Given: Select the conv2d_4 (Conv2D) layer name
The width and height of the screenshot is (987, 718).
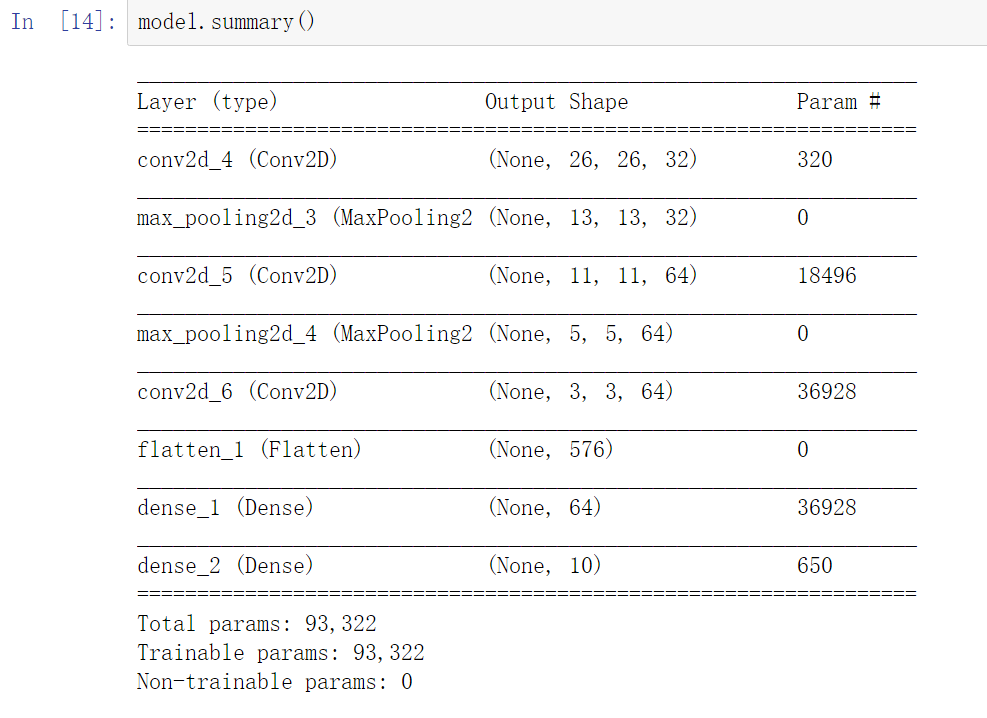Looking at the screenshot, I should (x=237, y=160).
